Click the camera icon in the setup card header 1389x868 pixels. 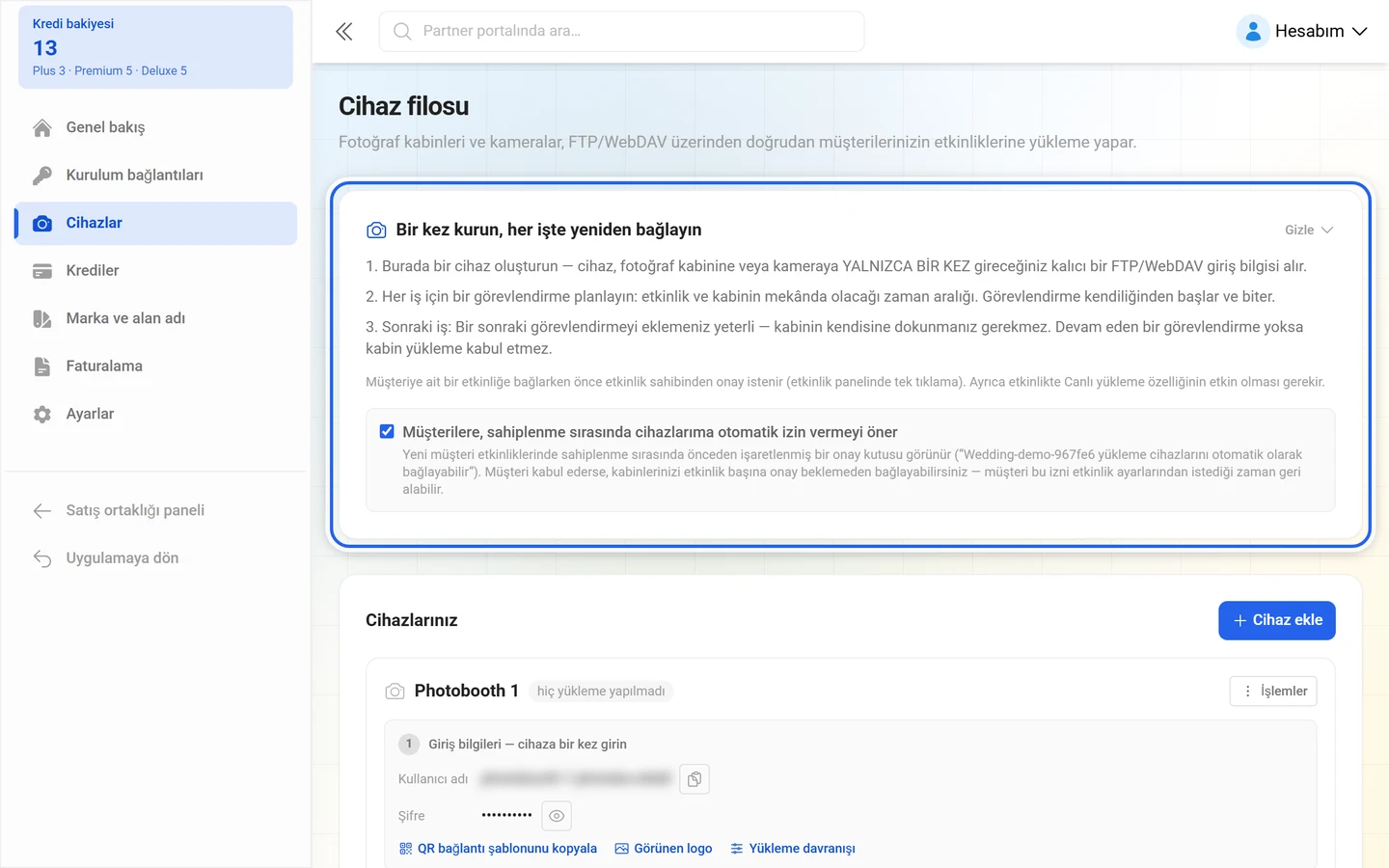[376, 231]
